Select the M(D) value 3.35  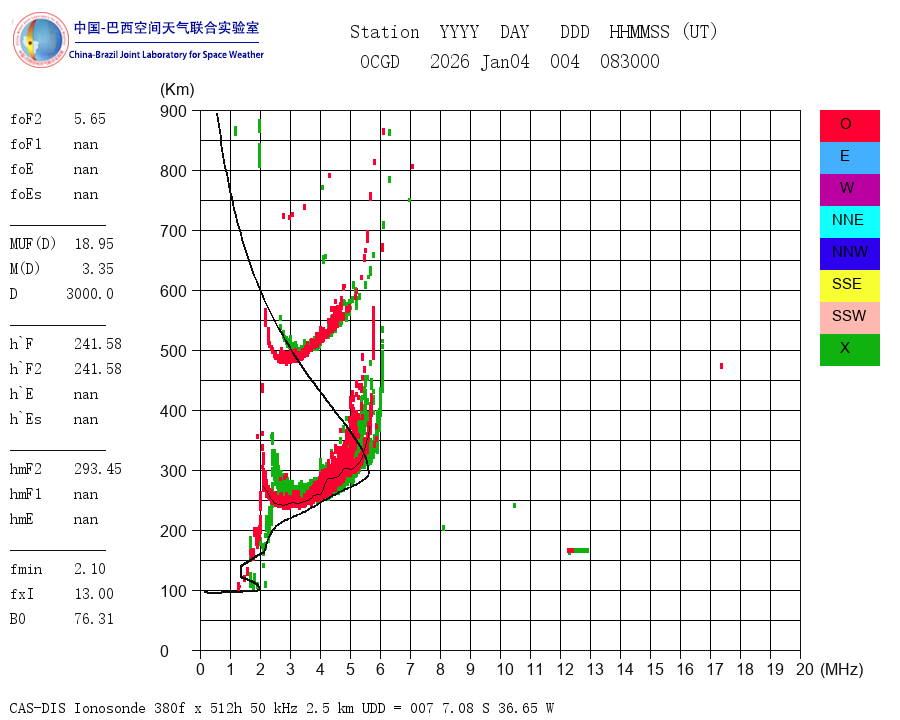(98, 269)
